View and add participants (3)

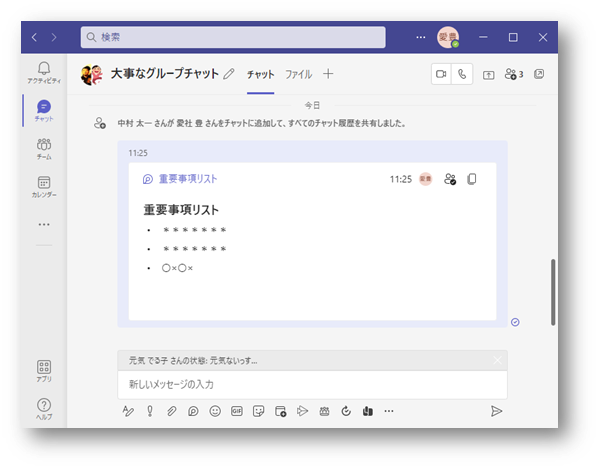514,74
